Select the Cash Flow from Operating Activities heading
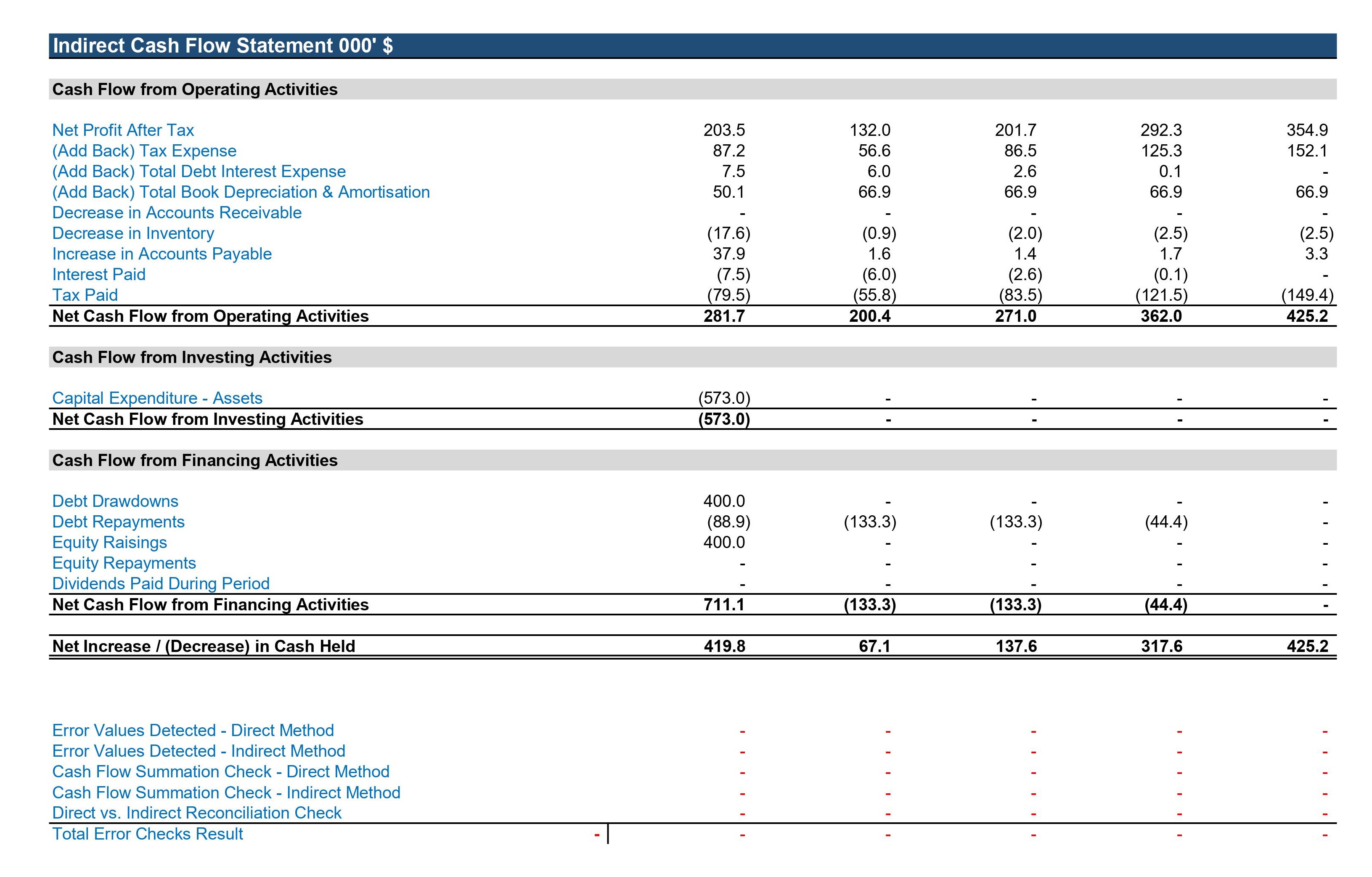The width and height of the screenshot is (1372, 877). 195,90
